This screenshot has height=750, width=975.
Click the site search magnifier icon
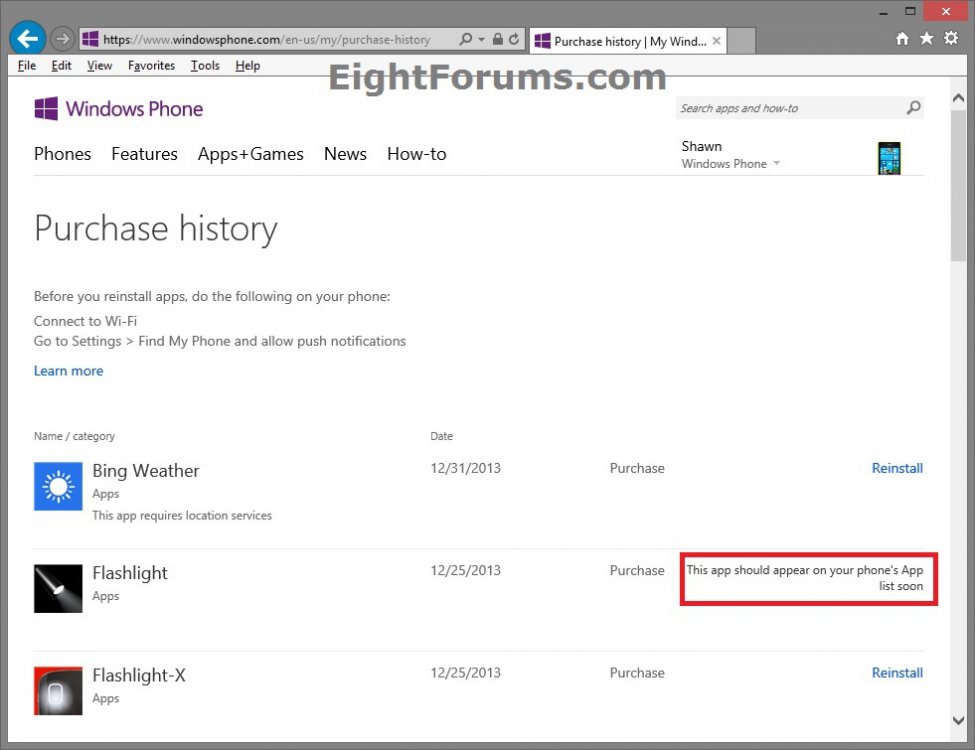[913, 108]
